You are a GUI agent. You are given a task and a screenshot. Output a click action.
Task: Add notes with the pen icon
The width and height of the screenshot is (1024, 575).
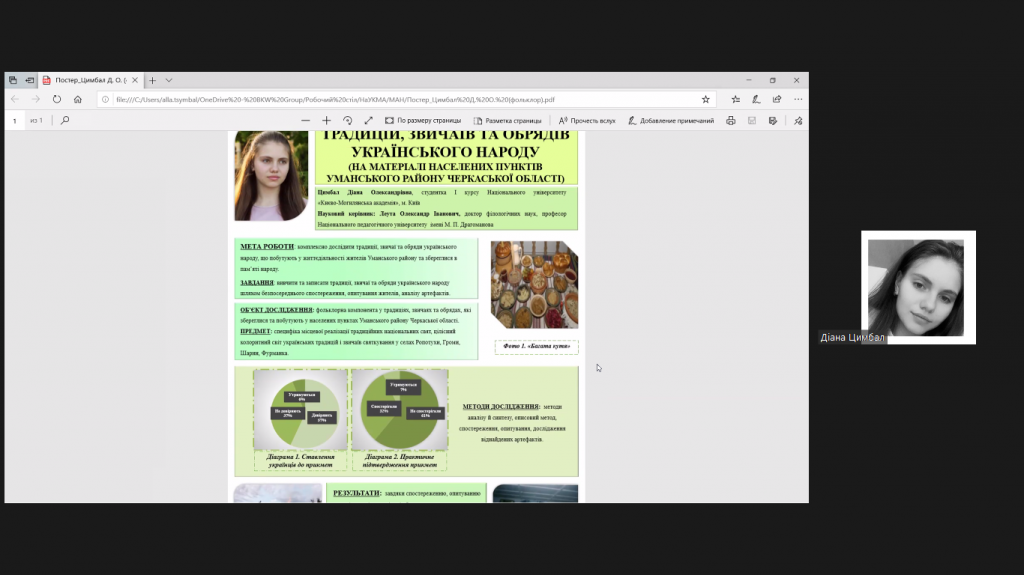pyautogui.click(x=756, y=99)
